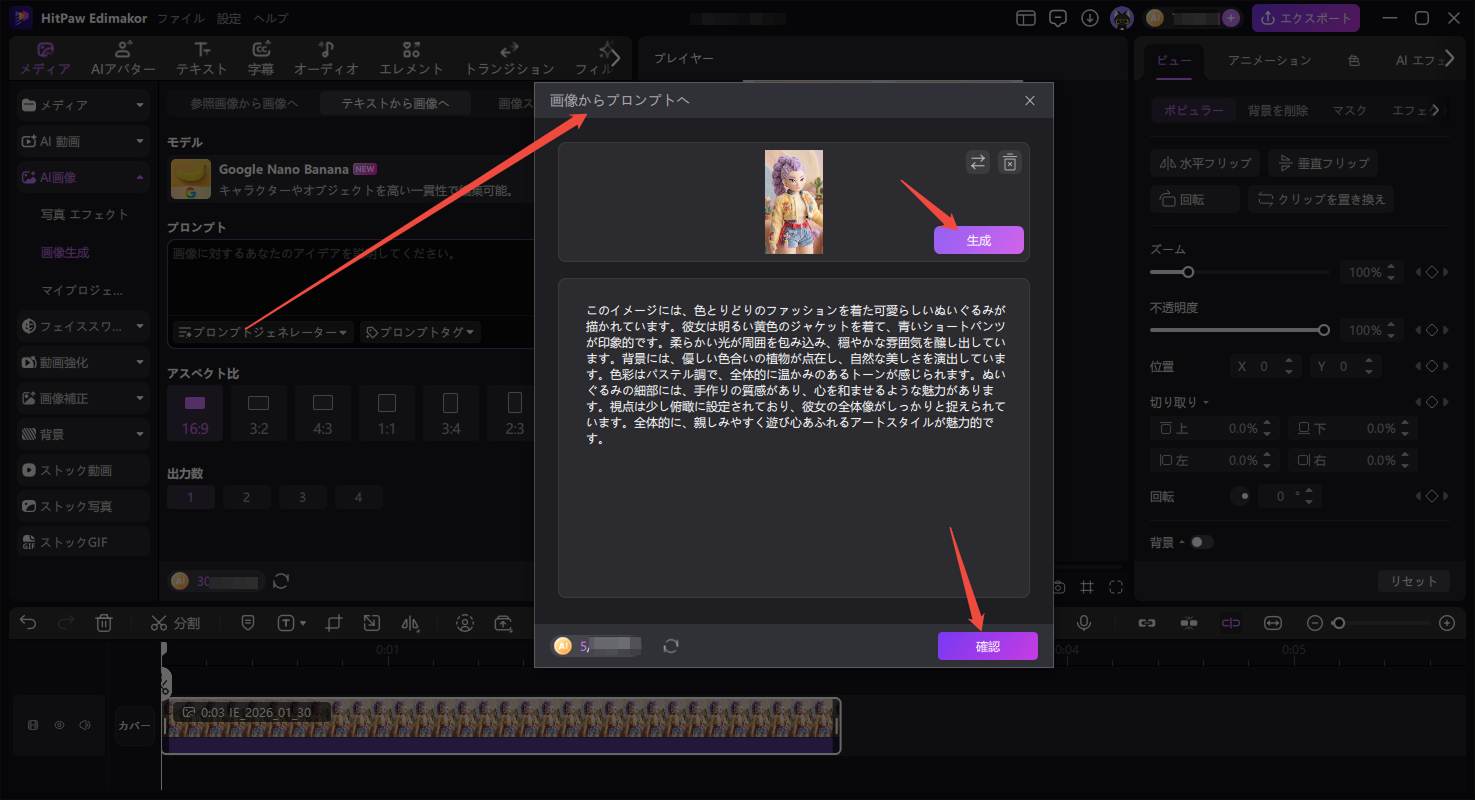Screen dimensions: 1475x800
Task: Toggle the 16:9 aspect ratio option
Action: point(194,411)
